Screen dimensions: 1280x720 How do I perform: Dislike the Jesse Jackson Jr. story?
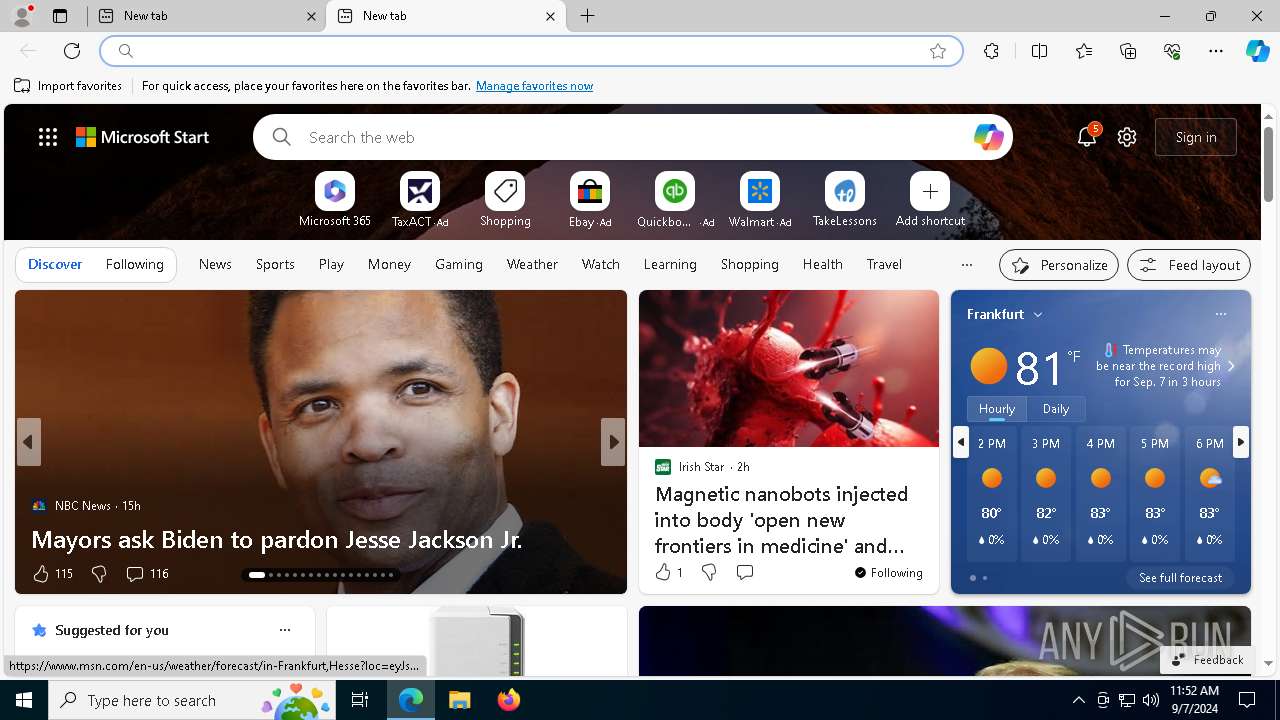pos(99,574)
